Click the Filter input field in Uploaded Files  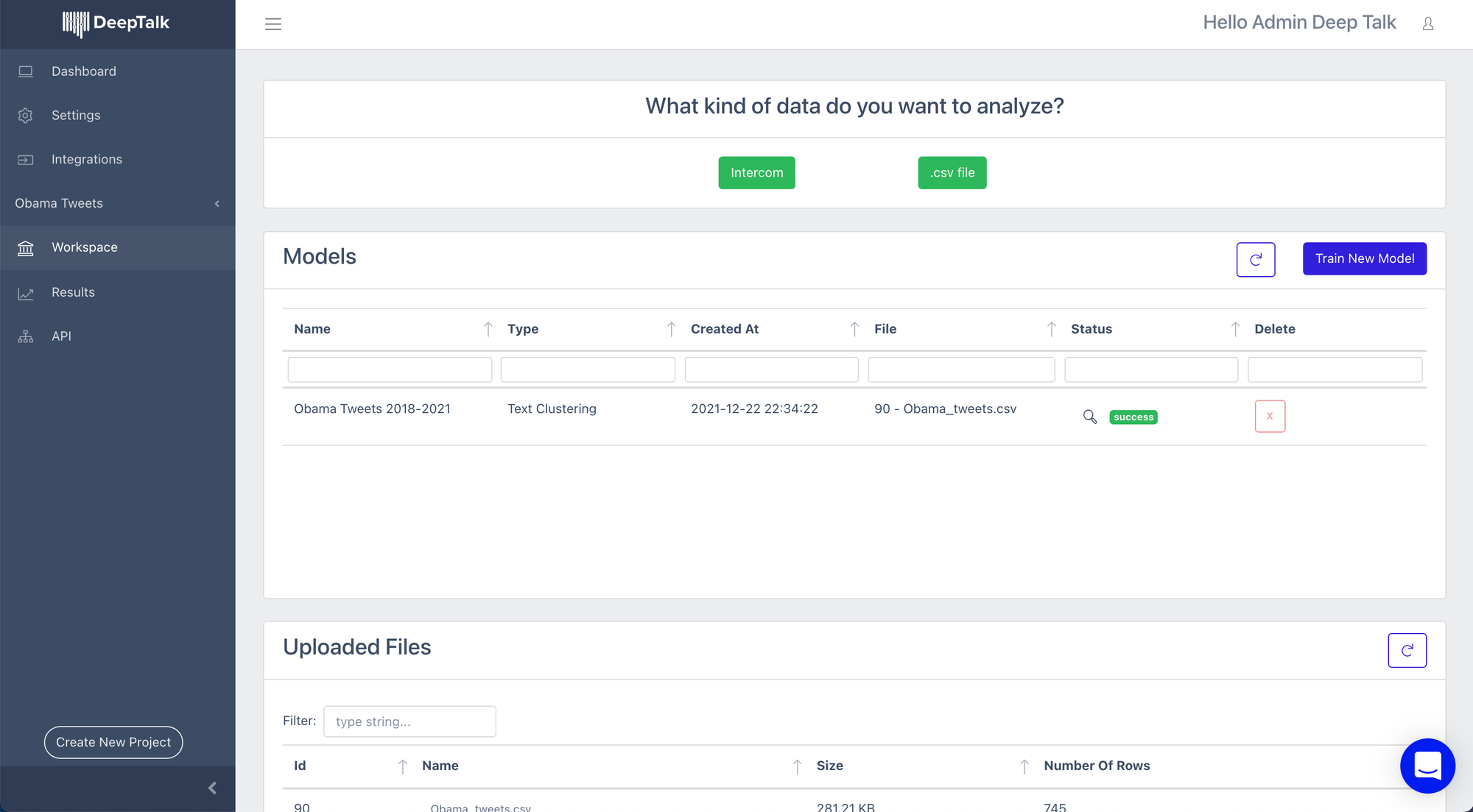[x=409, y=721]
